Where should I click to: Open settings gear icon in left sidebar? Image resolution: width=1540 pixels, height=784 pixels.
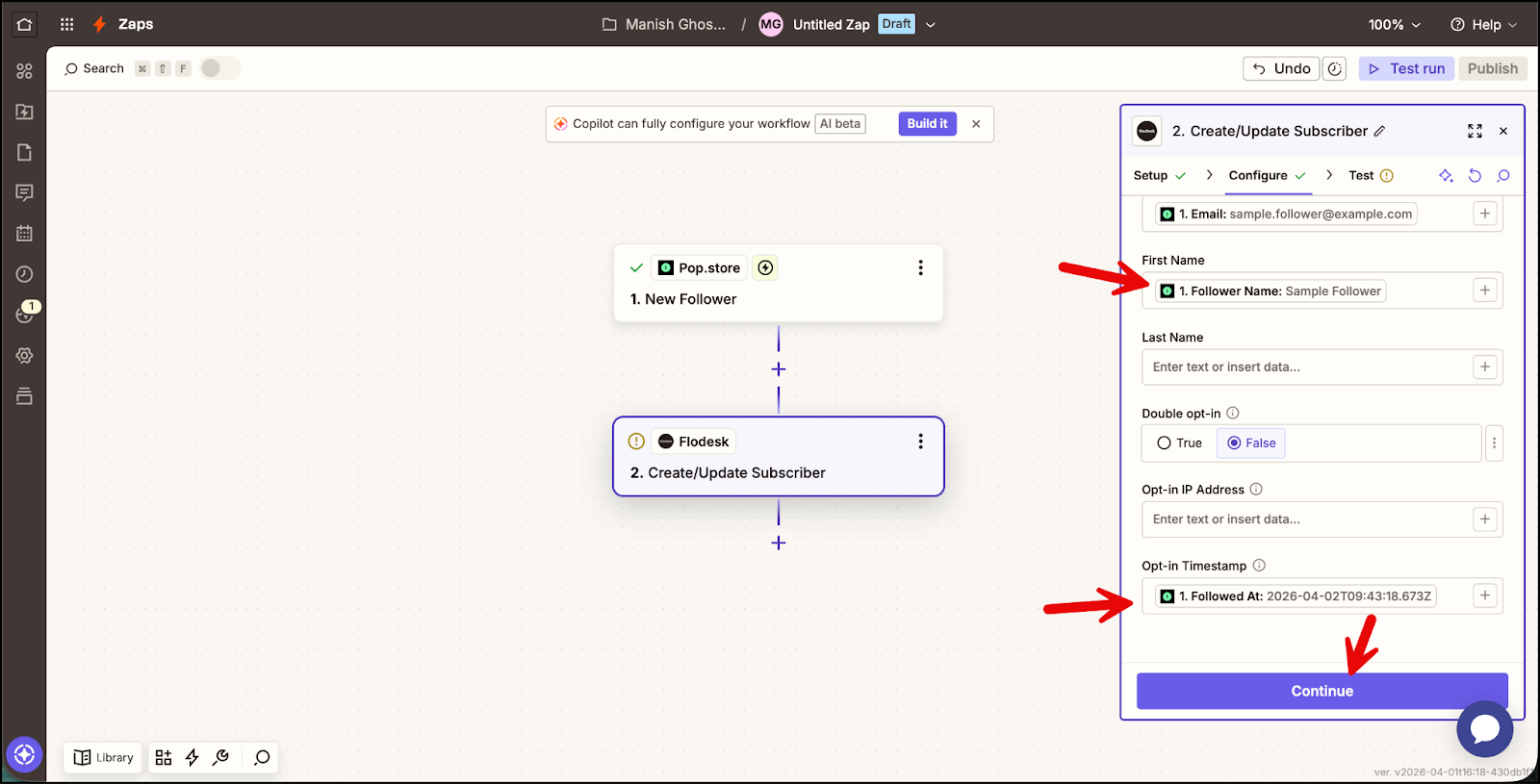pyautogui.click(x=24, y=355)
